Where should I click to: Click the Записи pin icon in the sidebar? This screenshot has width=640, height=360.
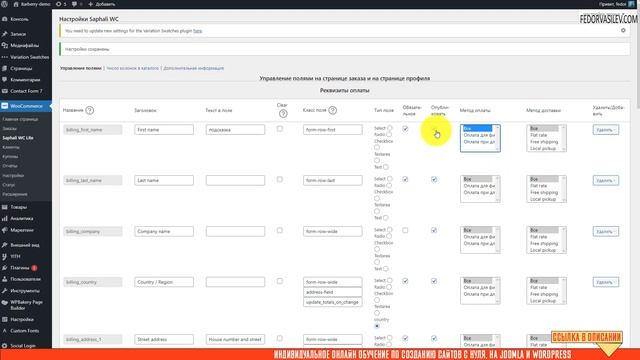(x=5, y=34)
